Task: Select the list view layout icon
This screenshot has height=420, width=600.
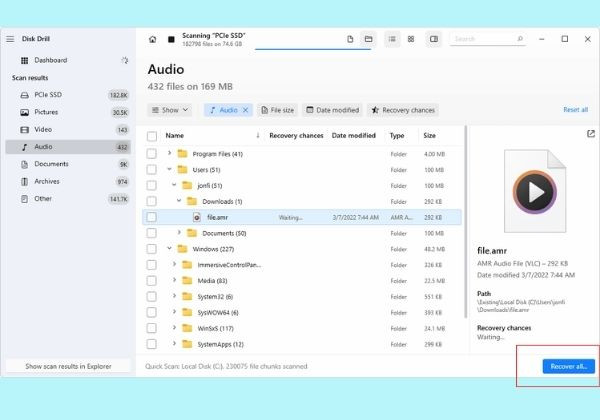Action: 392,39
